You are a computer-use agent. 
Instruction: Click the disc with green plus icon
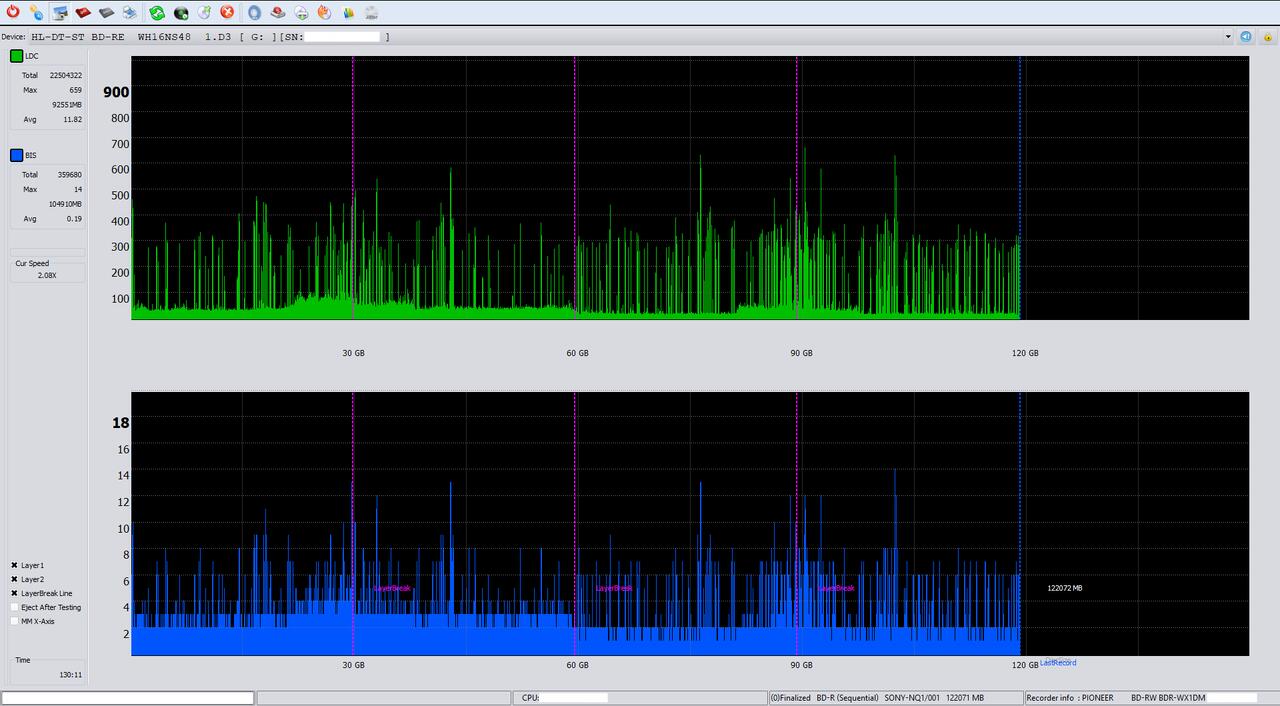301,12
